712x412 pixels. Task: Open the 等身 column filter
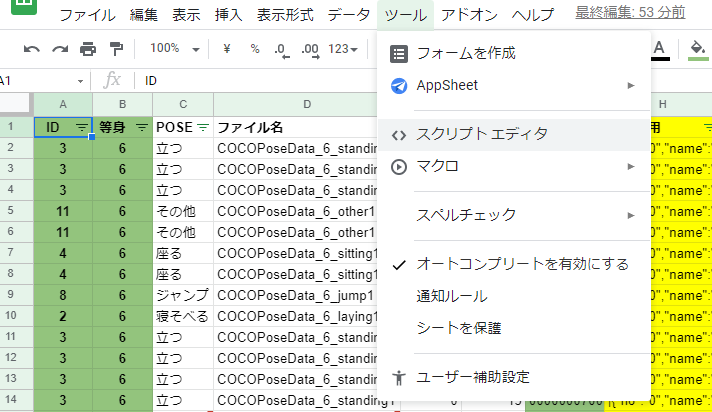142,128
